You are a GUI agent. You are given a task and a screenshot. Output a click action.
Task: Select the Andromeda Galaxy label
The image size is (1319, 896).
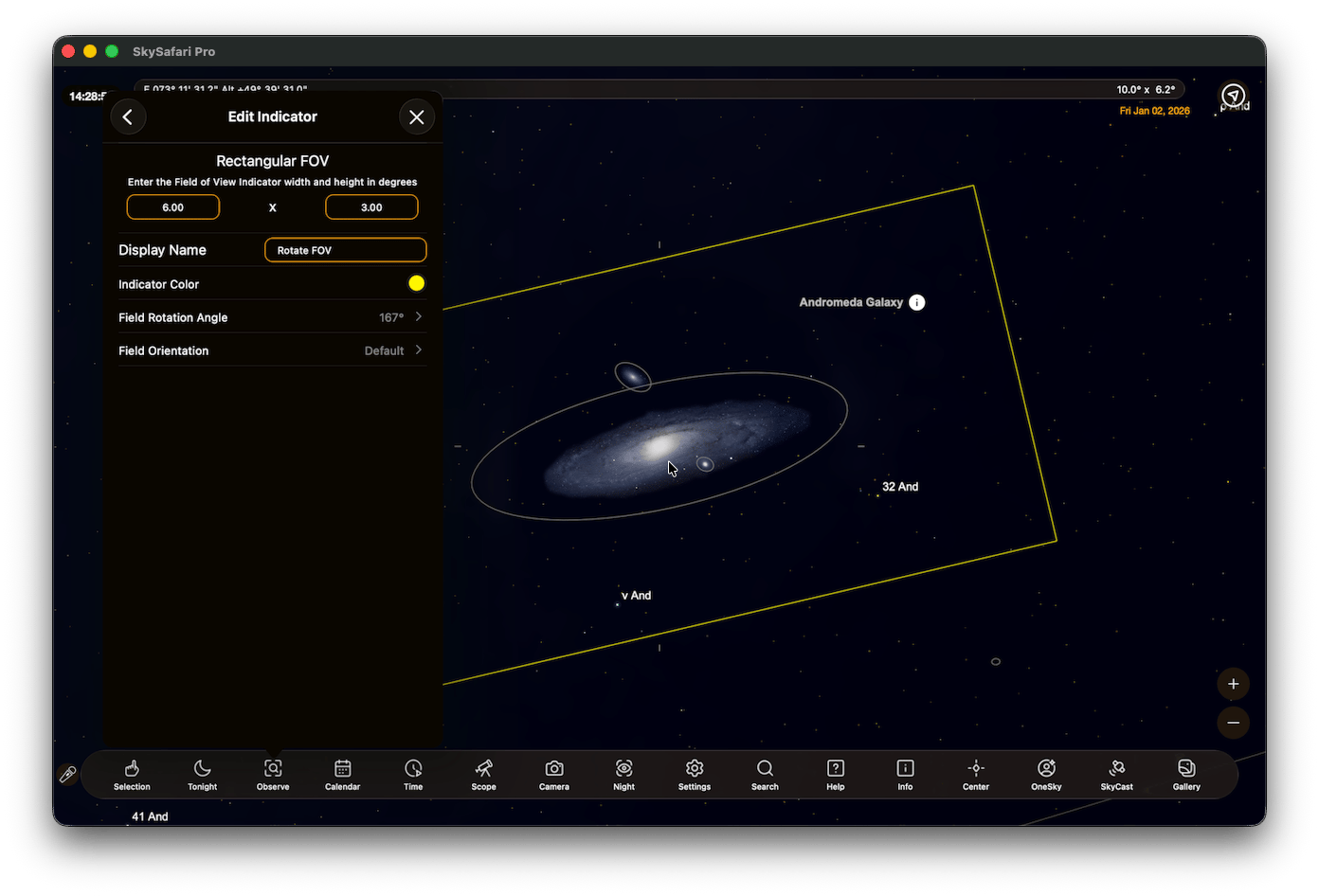pos(851,302)
